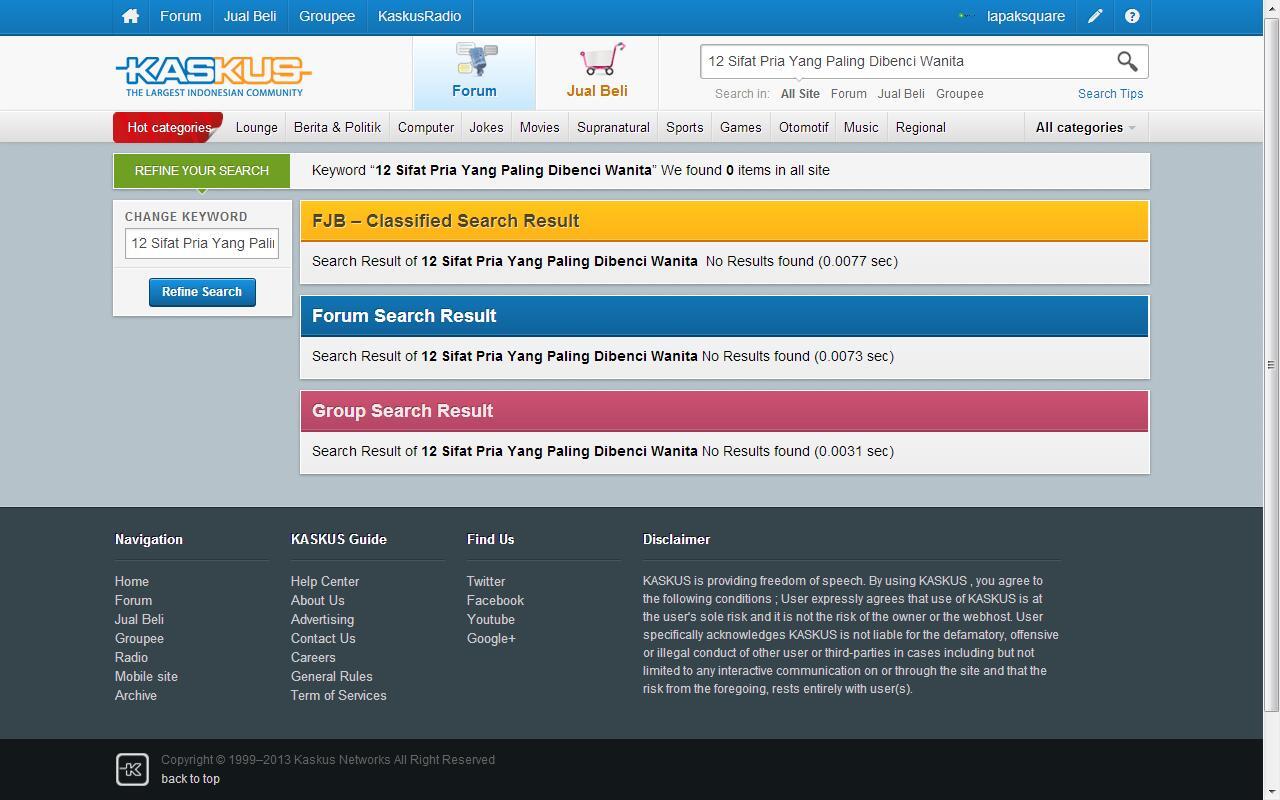Viewport: 1280px width, 800px height.
Task: Open Forum in the top navigation bar
Action: [180, 16]
